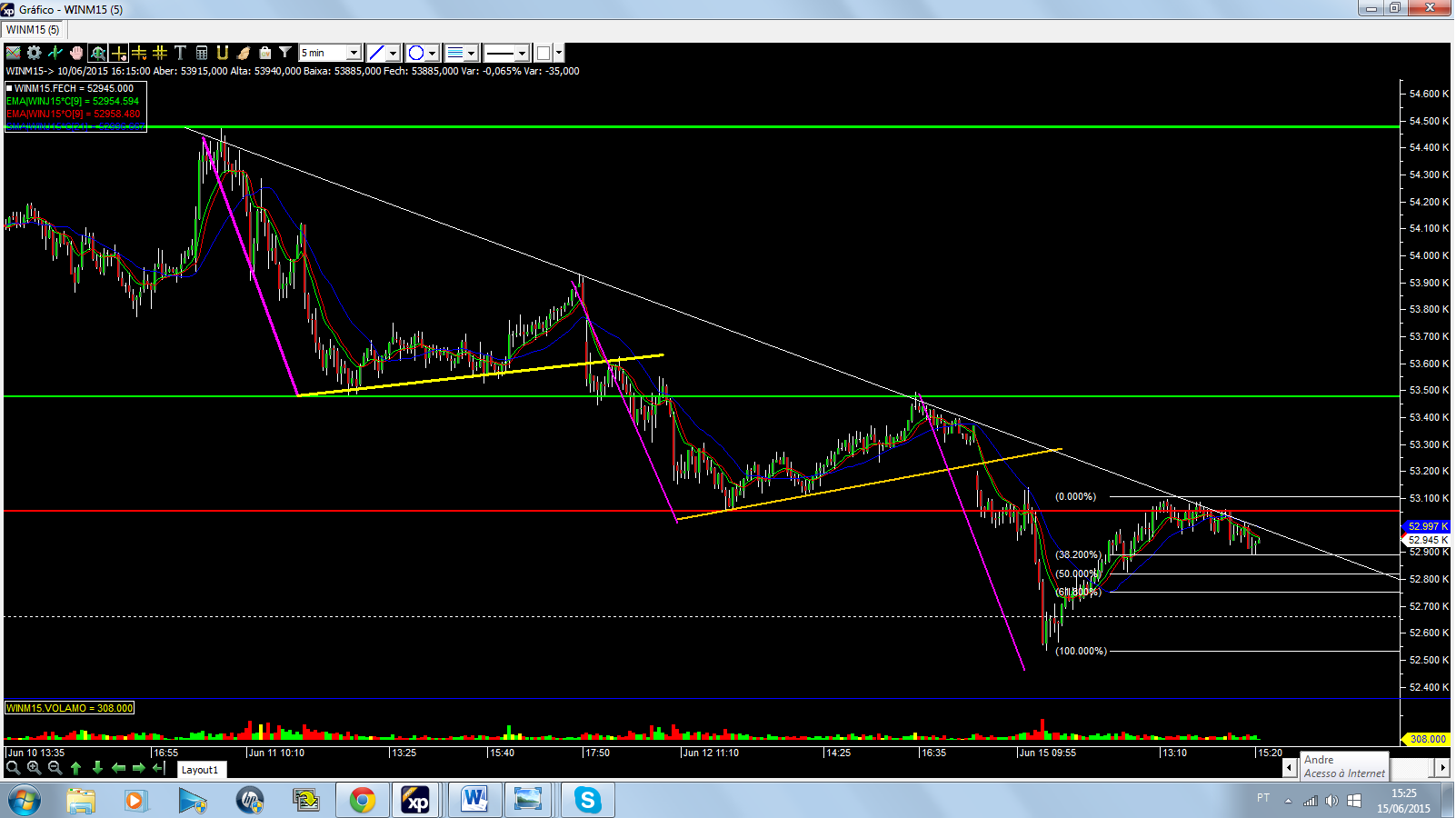The image size is (1456, 818).
Task: Click the green EMA legend entry 52954.594
Action: [73, 101]
